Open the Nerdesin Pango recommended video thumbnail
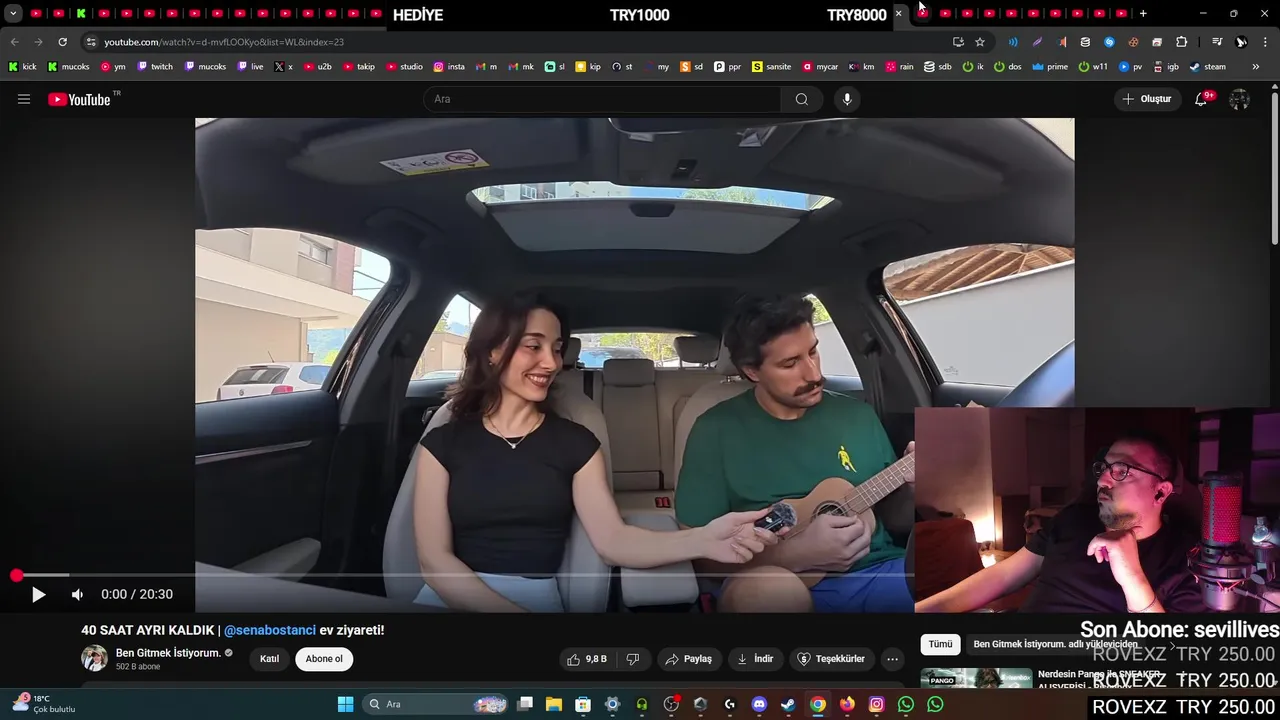This screenshot has height=720, width=1280. point(976,677)
